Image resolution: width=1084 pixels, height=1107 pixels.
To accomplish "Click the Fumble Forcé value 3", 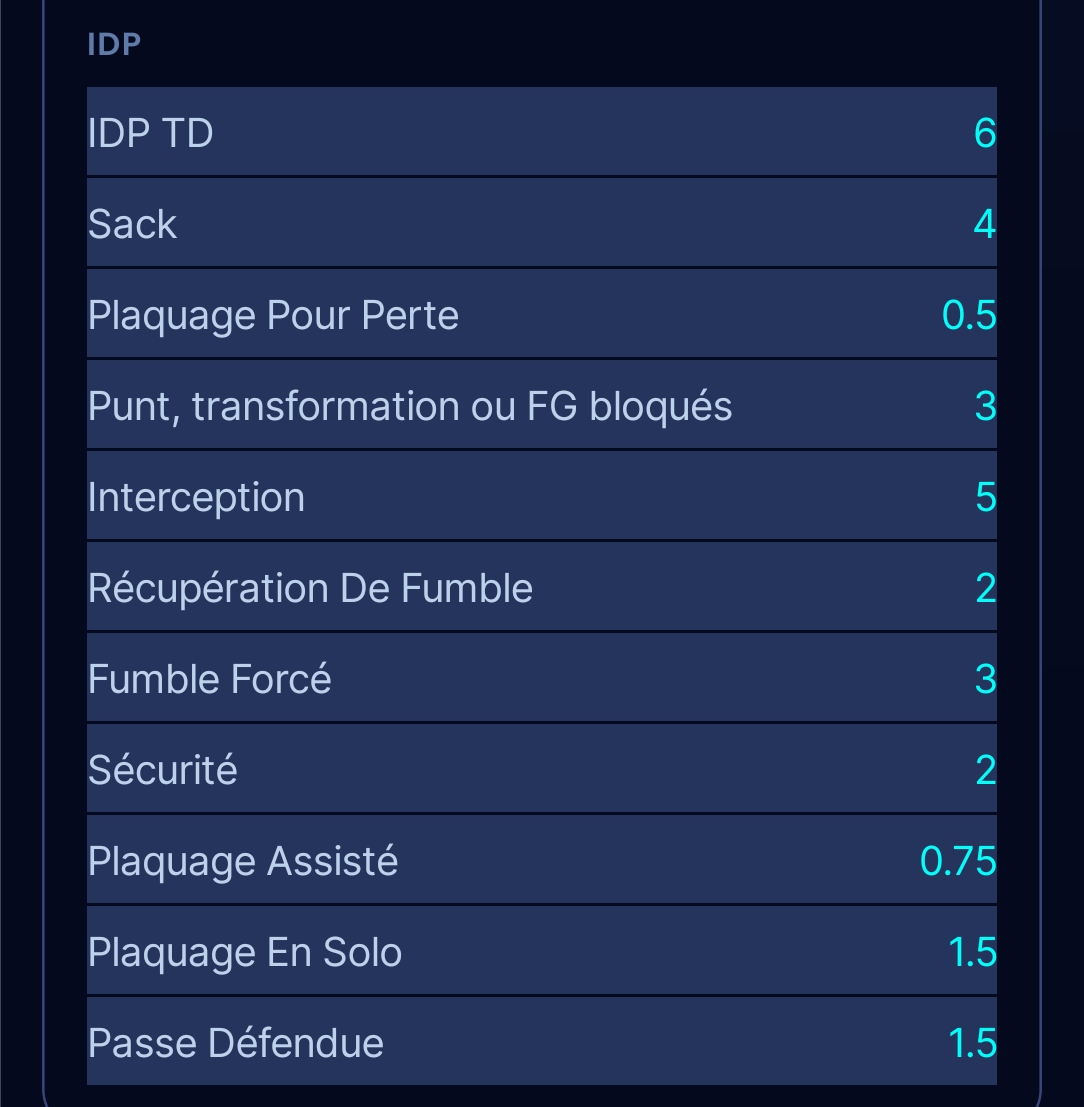I will (x=985, y=679).
